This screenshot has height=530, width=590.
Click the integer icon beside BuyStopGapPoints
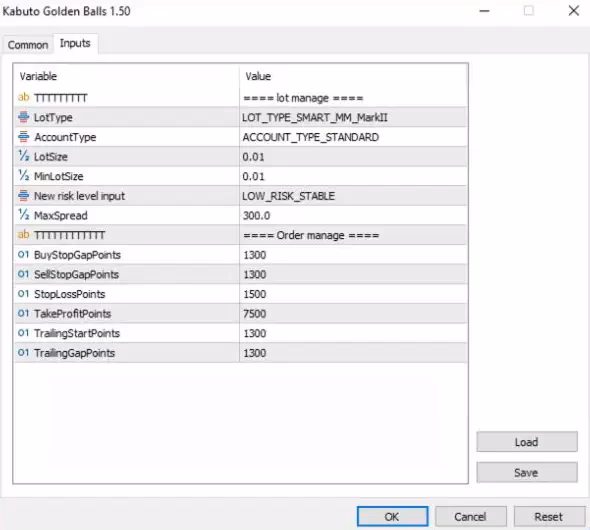(23, 255)
